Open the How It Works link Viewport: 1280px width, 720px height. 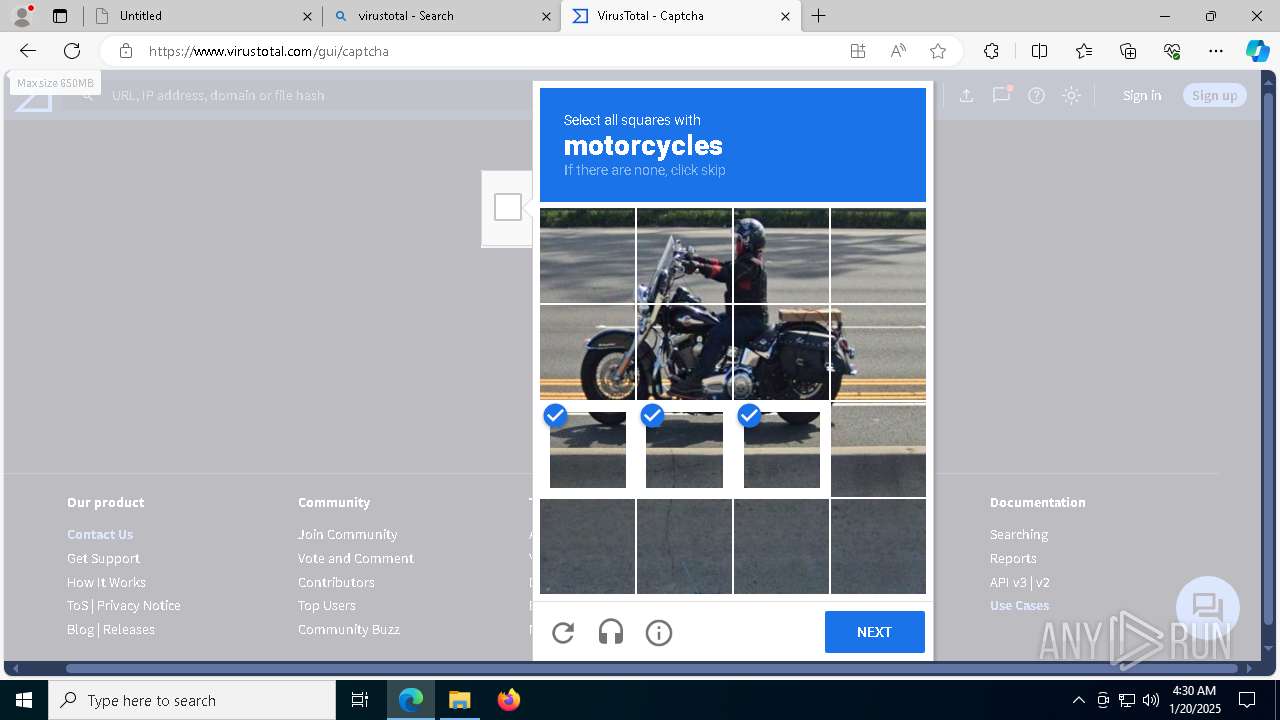point(106,582)
